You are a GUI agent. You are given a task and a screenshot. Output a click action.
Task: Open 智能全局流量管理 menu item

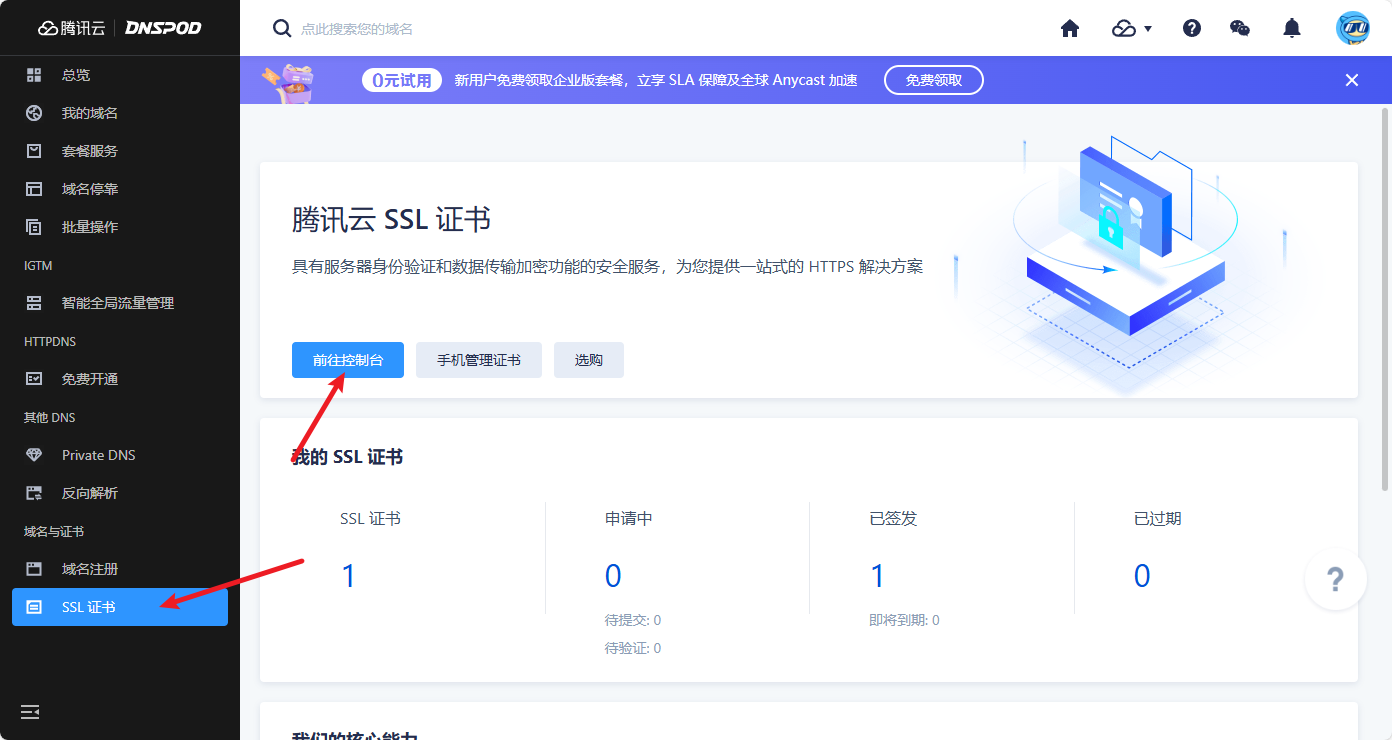(120, 303)
